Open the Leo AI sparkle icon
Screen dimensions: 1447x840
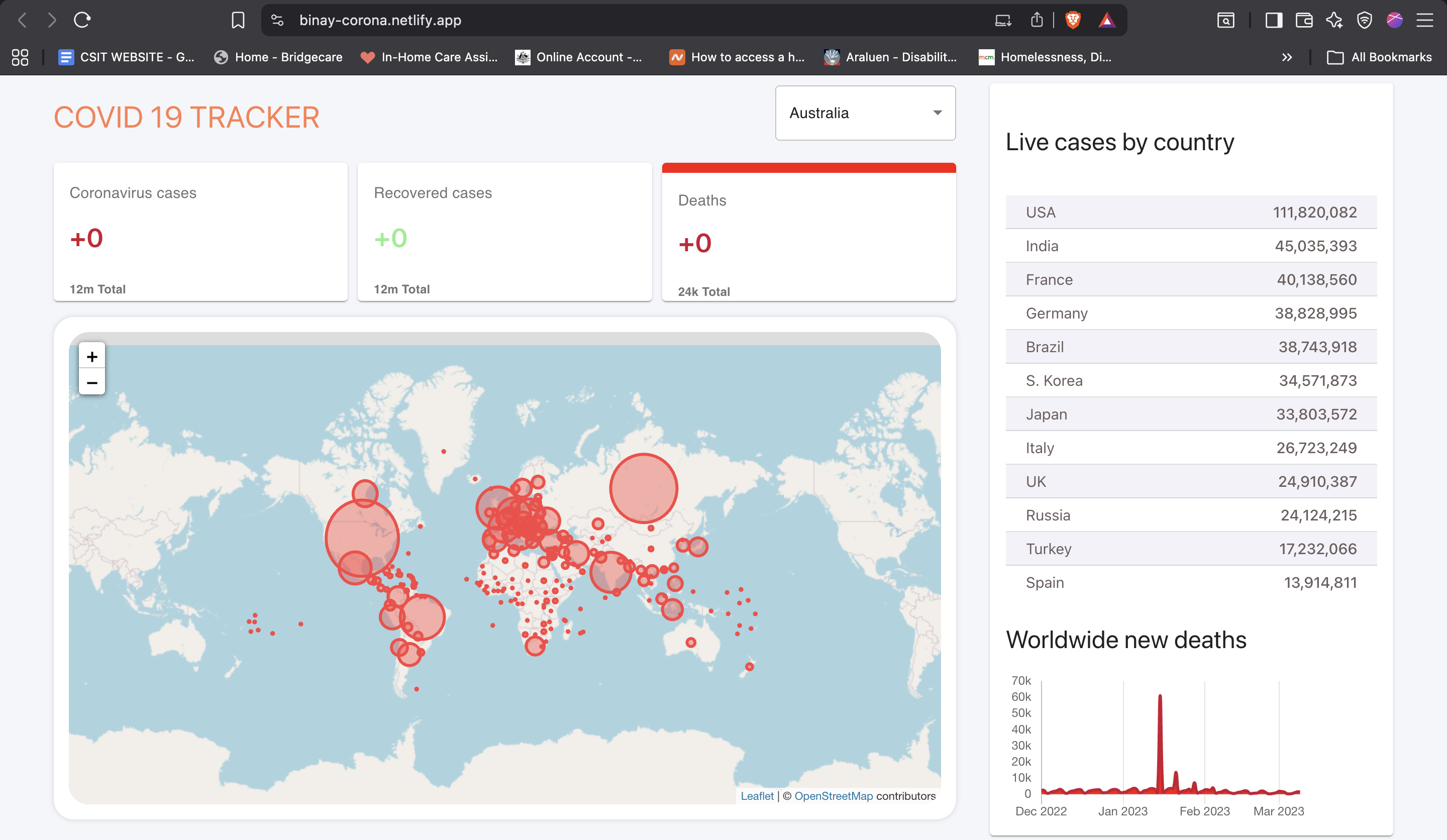(x=1334, y=20)
